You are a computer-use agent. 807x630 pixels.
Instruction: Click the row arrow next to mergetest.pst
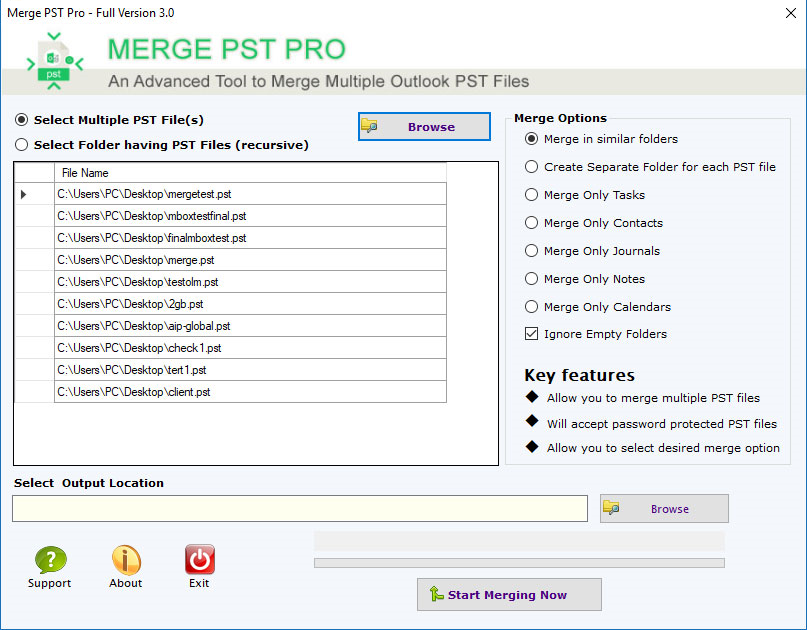click(23, 195)
